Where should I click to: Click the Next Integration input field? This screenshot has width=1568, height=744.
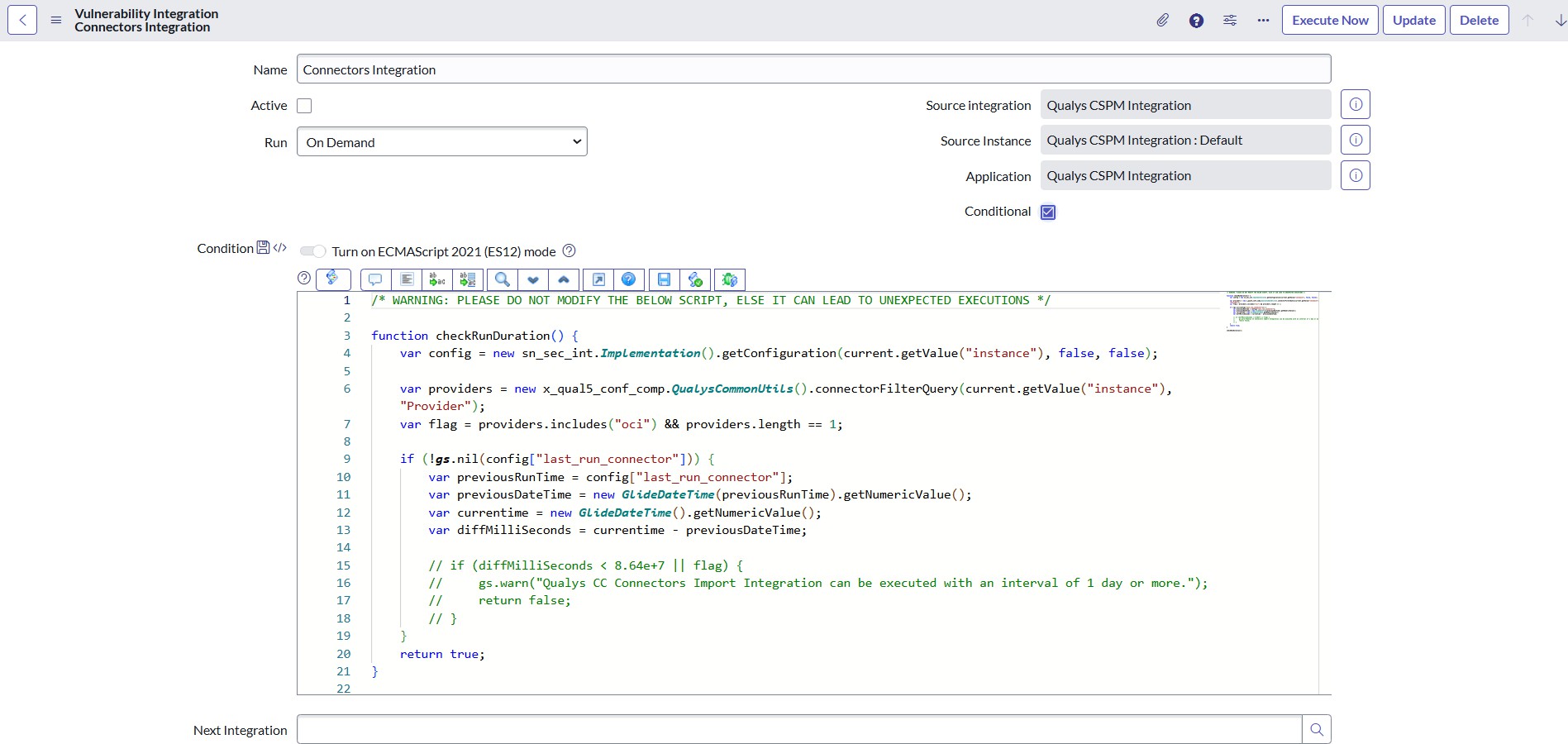[799, 729]
